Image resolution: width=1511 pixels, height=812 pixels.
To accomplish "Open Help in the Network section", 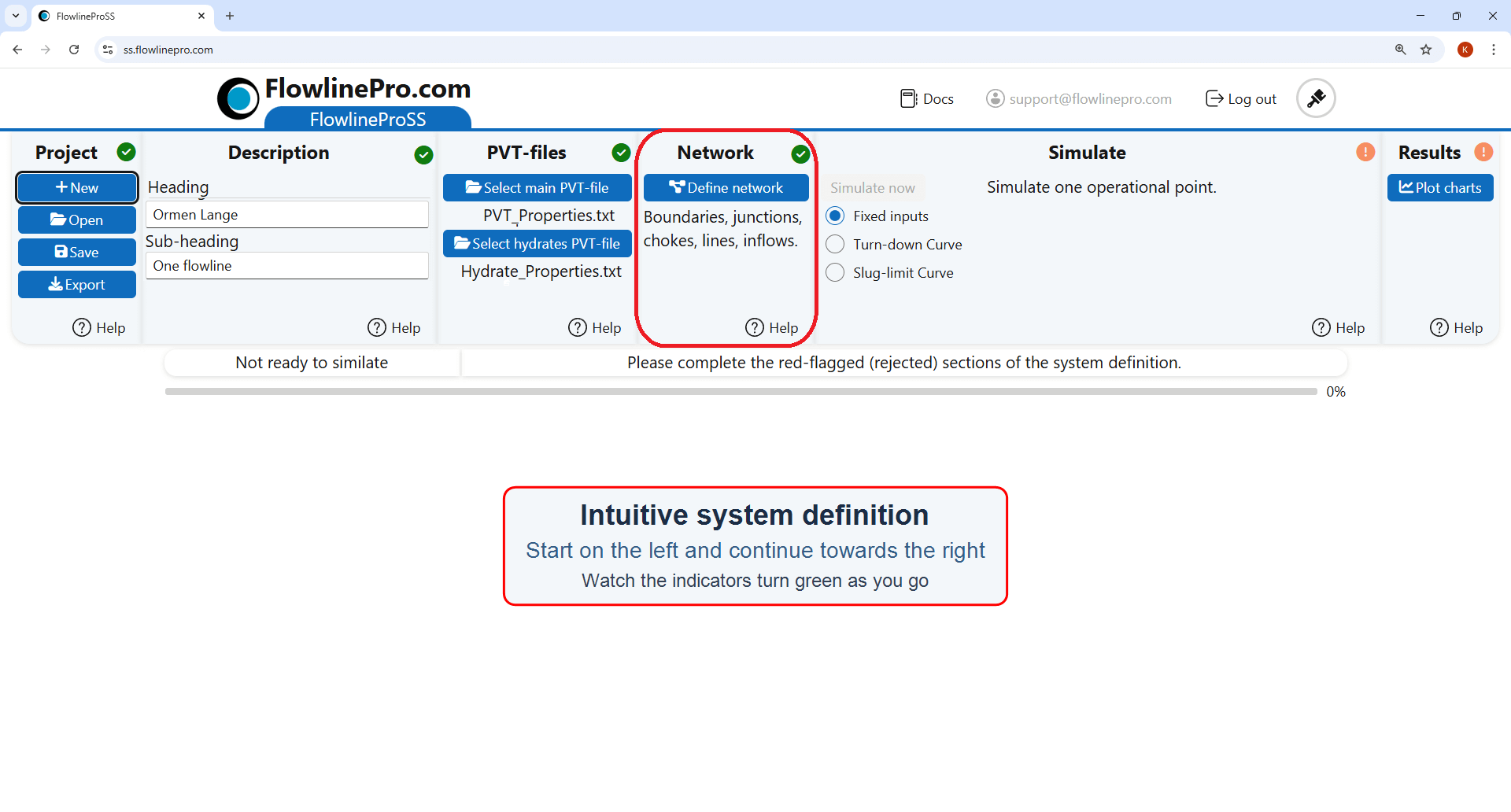I will point(772,327).
